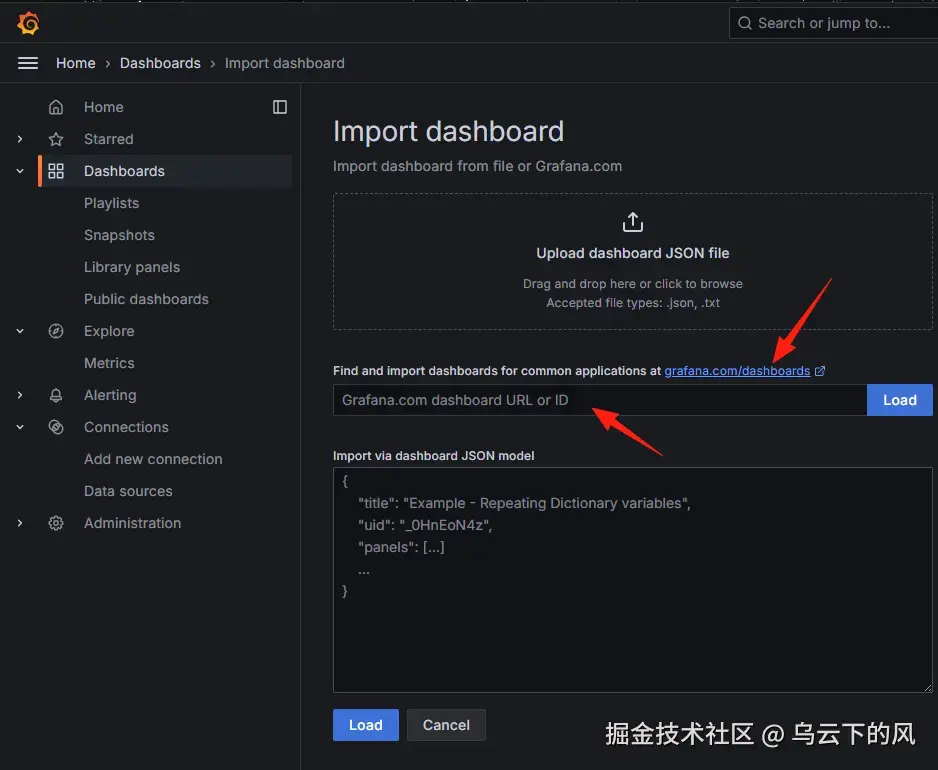Screen dimensions: 938x770
Task: Collapse the Explore section chevron
Action: coord(20,331)
